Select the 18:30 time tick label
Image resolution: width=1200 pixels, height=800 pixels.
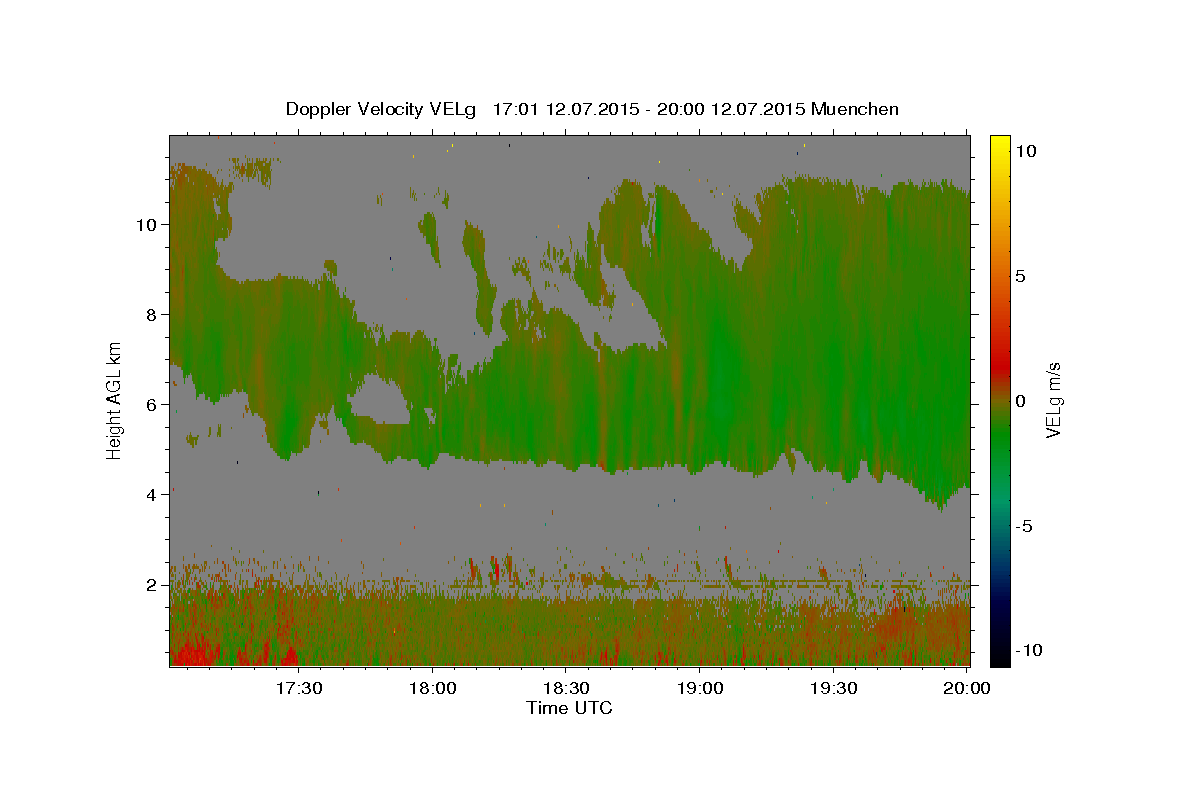[566, 688]
